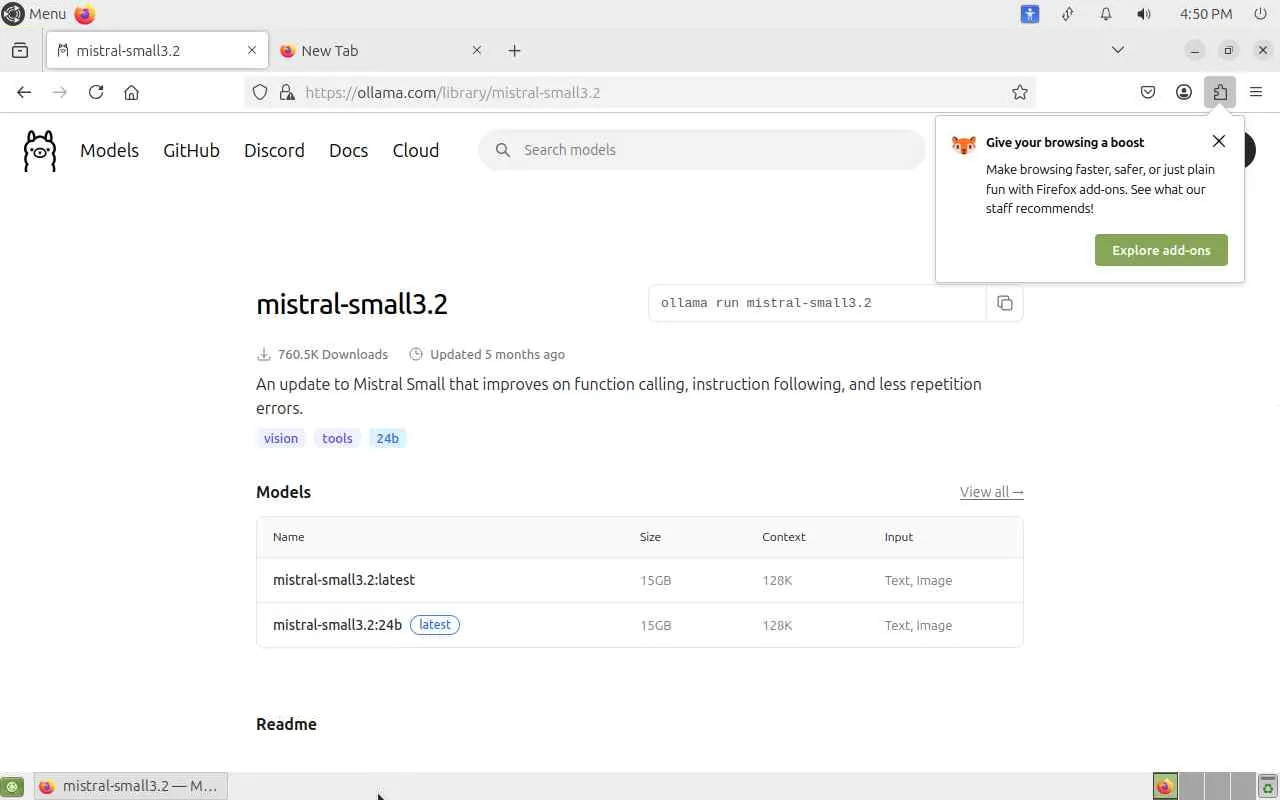Click the Search models field
Image resolution: width=1280 pixels, height=800 pixels.
click(x=700, y=150)
